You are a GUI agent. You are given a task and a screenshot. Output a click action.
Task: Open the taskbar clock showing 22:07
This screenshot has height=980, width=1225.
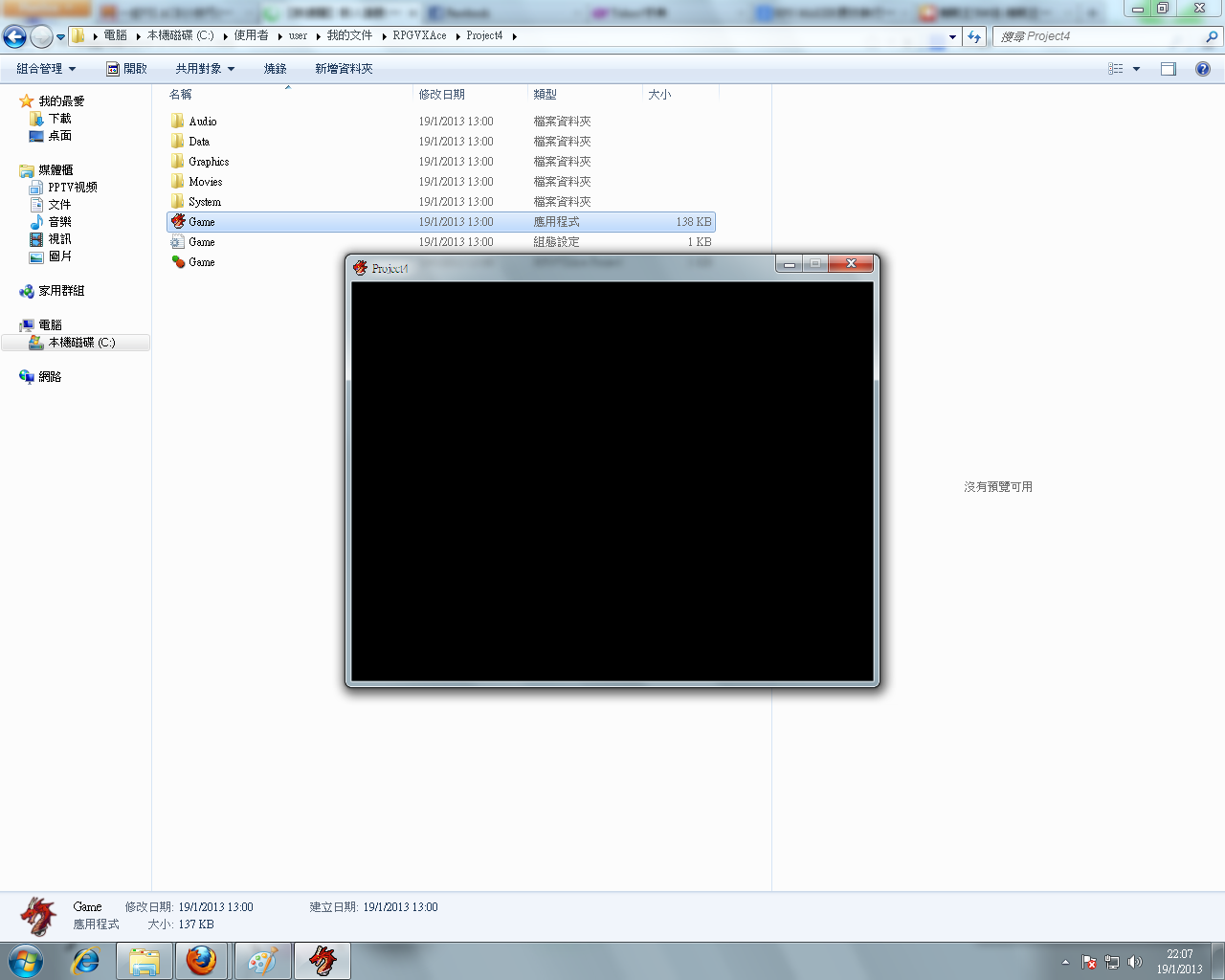point(1179,962)
